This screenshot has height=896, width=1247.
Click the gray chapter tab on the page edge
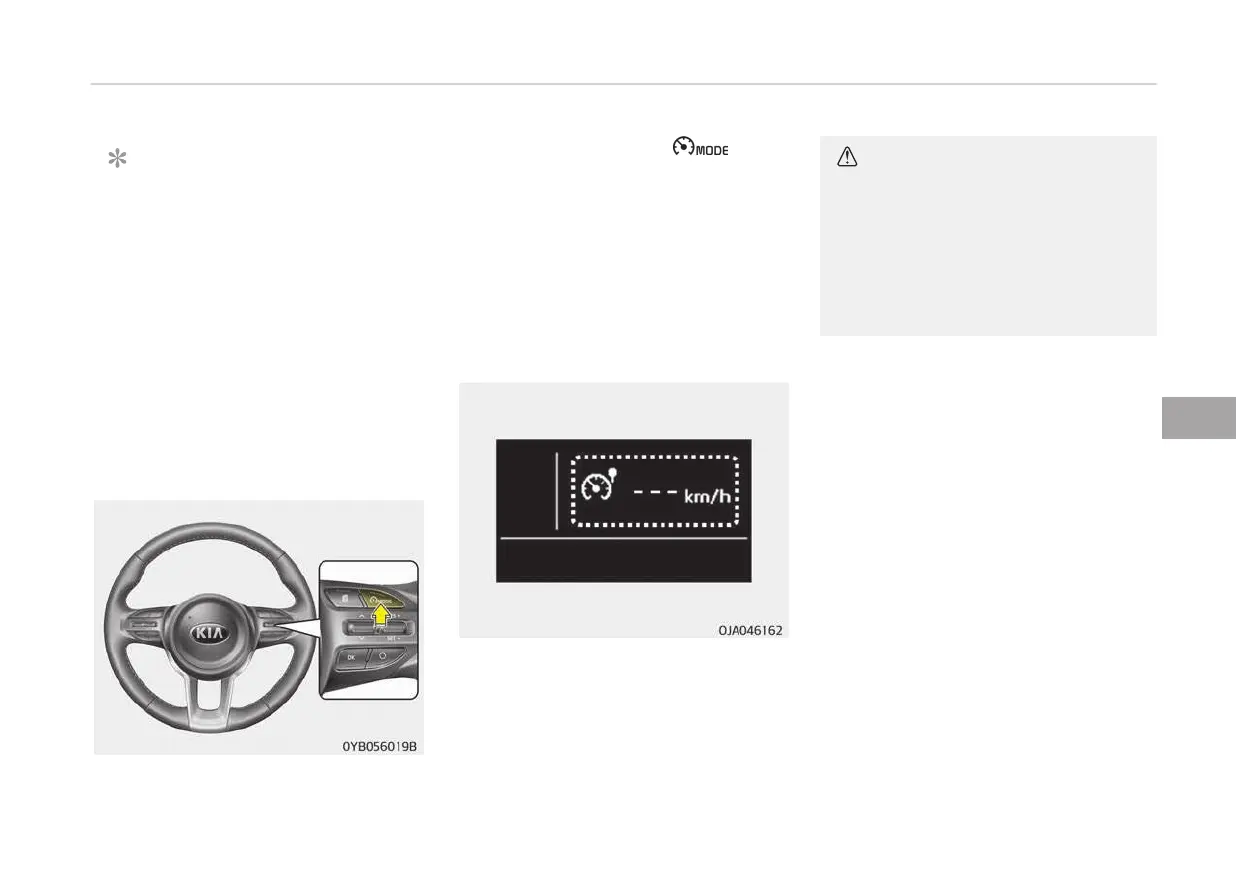pyautogui.click(x=1199, y=416)
